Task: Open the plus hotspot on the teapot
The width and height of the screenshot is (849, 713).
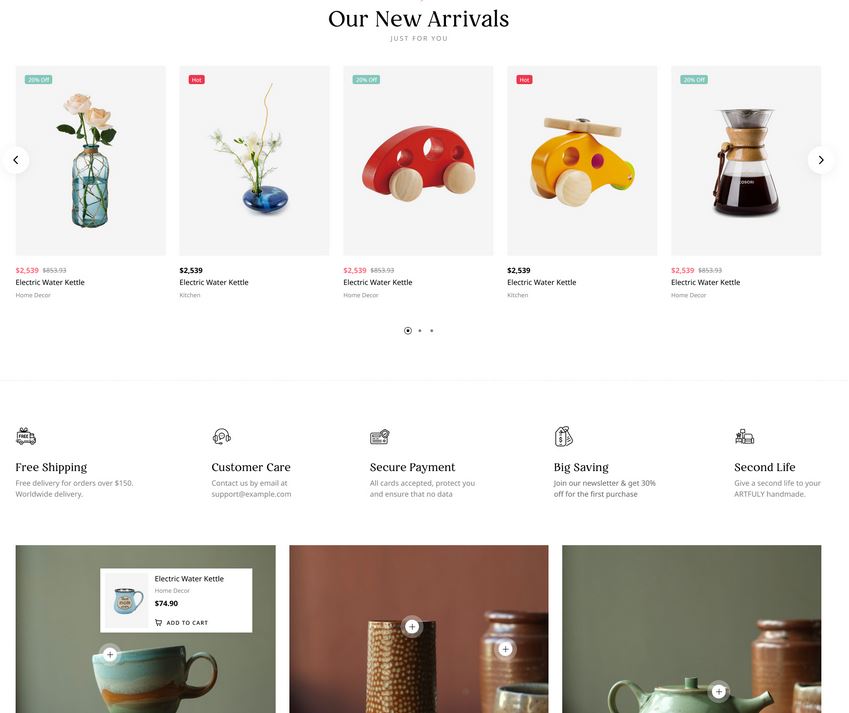Action: coord(719,691)
